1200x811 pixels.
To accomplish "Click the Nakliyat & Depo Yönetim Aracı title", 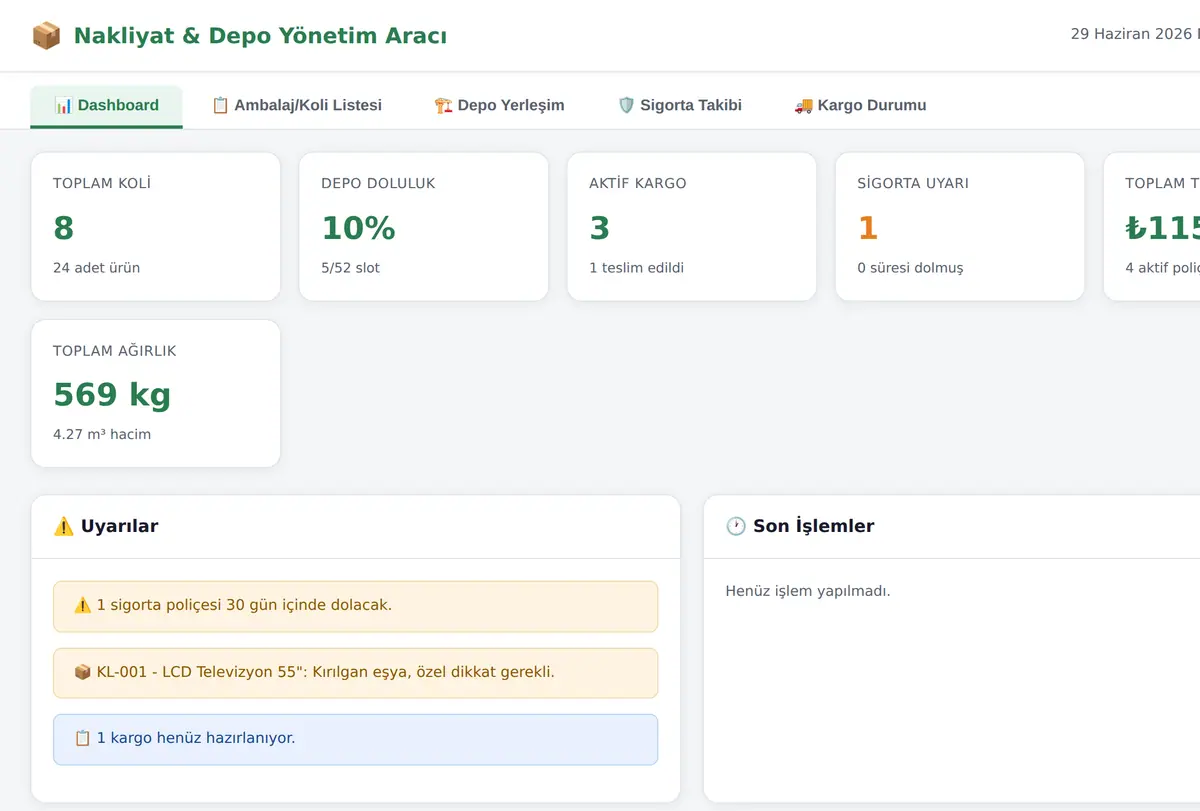I will (260, 36).
